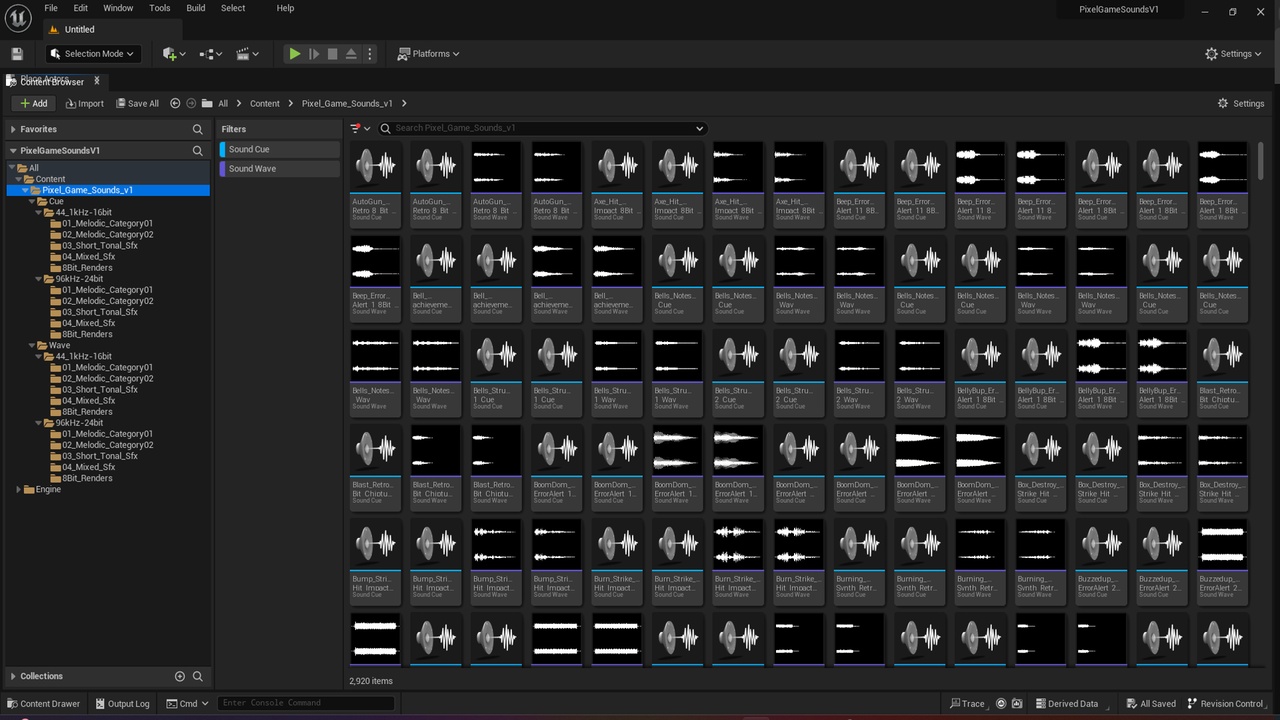Click the Content breadcrumb in path bar
Image resolution: width=1280 pixels, height=720 pixels.
265,103
